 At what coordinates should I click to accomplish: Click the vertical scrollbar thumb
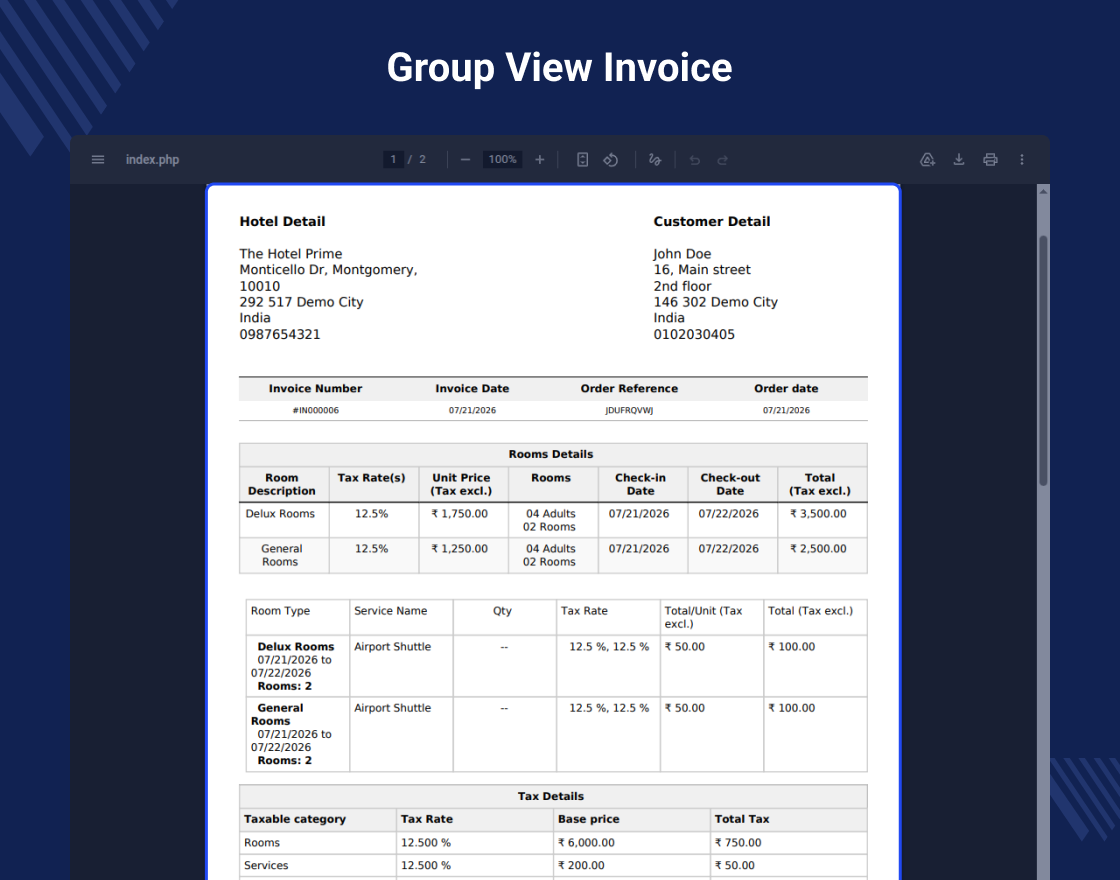click(1043, 361)
